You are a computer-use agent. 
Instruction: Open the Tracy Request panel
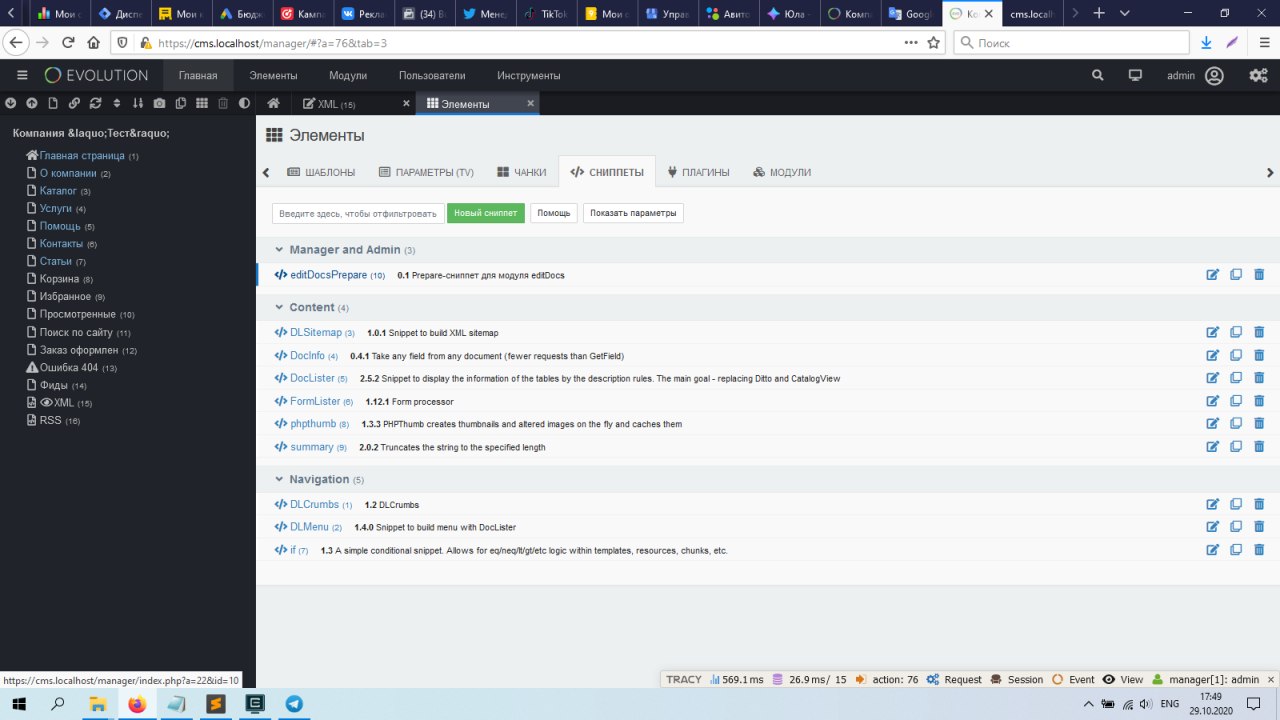[x=954, y=680]
